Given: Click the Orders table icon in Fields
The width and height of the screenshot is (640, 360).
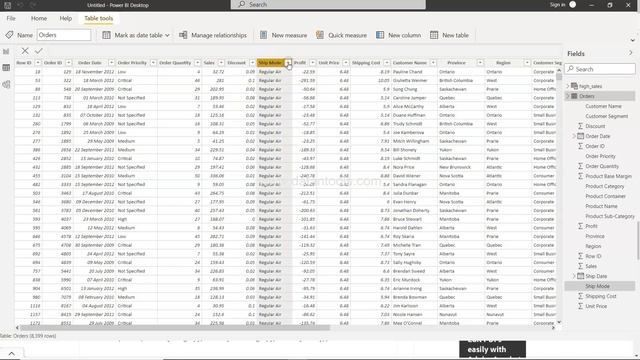Looking at the screenshot, I should tap(574, 96).
